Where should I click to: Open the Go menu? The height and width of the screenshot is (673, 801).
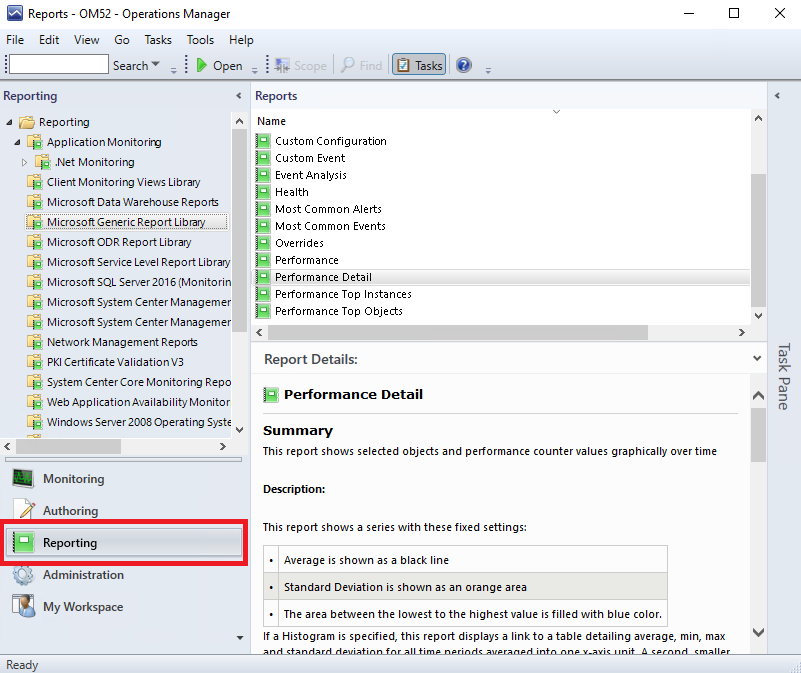point(122,40)
